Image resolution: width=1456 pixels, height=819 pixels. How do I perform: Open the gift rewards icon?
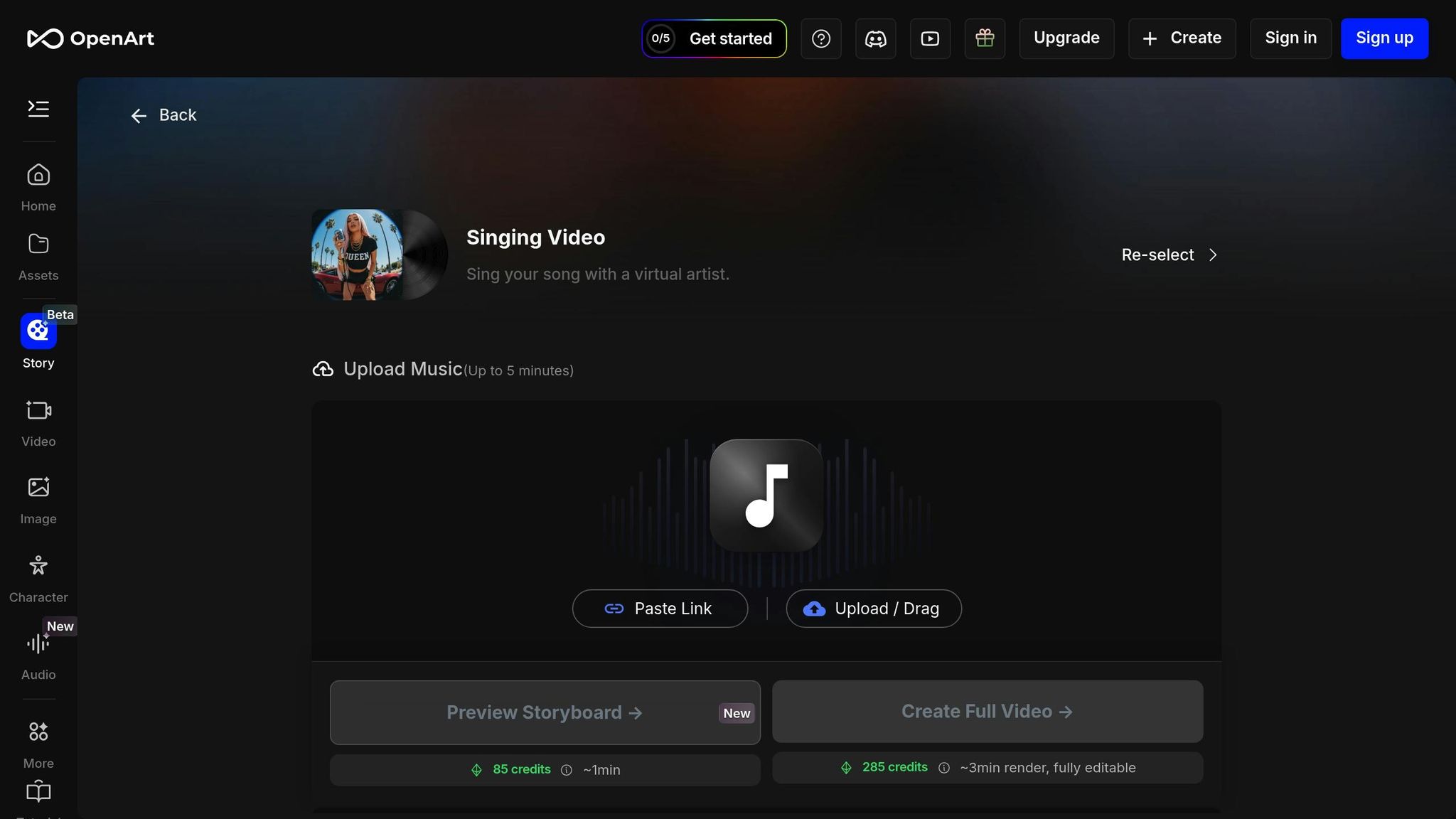(985, 38)
